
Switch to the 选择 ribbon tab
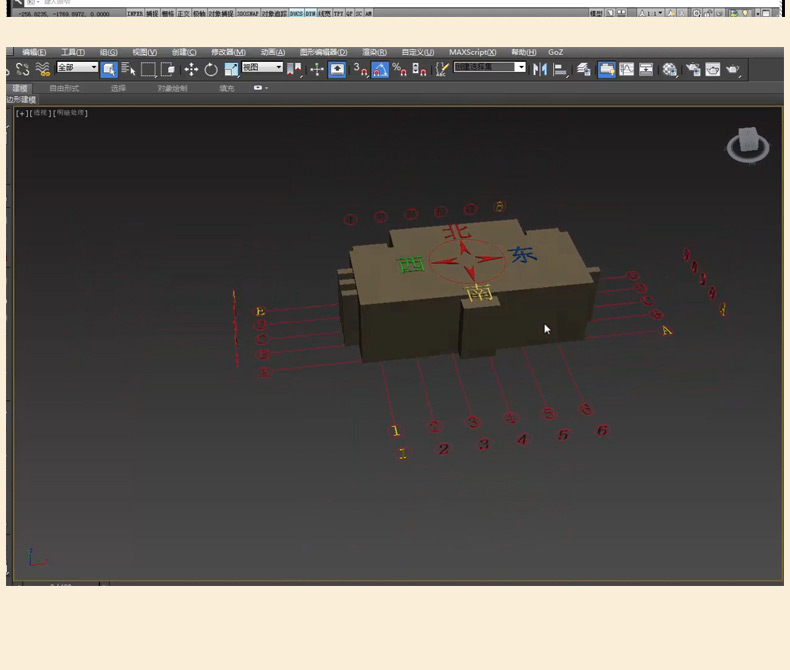tap(118, 88)
